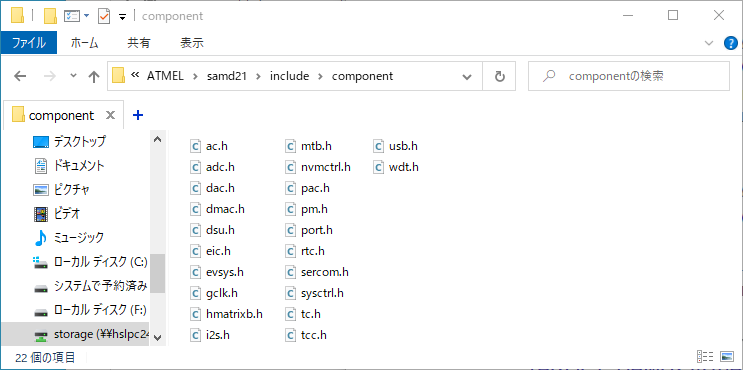
Task: Open Customize Quick Access Toolbar dropdown
Action: click(122, 17)
